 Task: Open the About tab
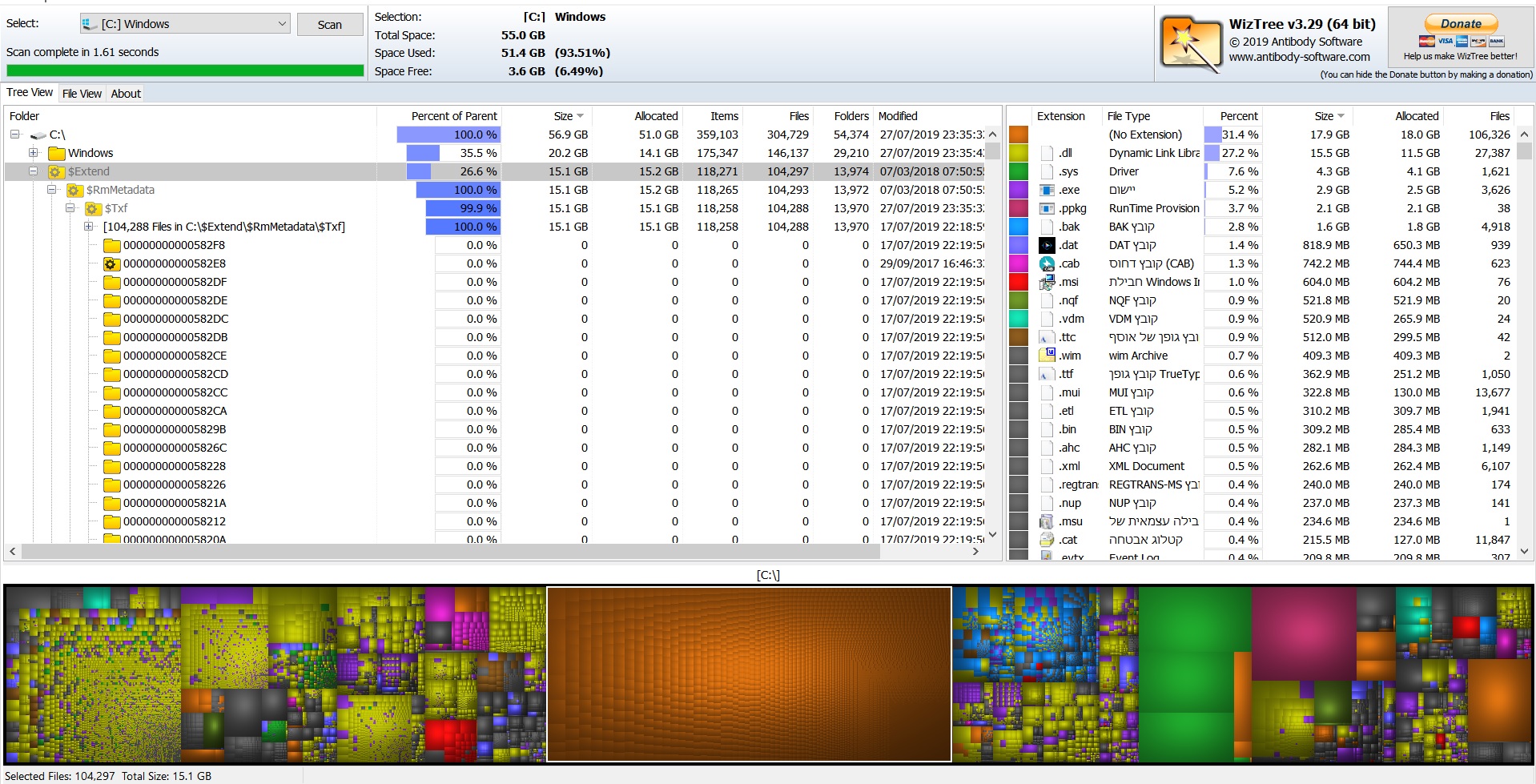coord(126,94)
